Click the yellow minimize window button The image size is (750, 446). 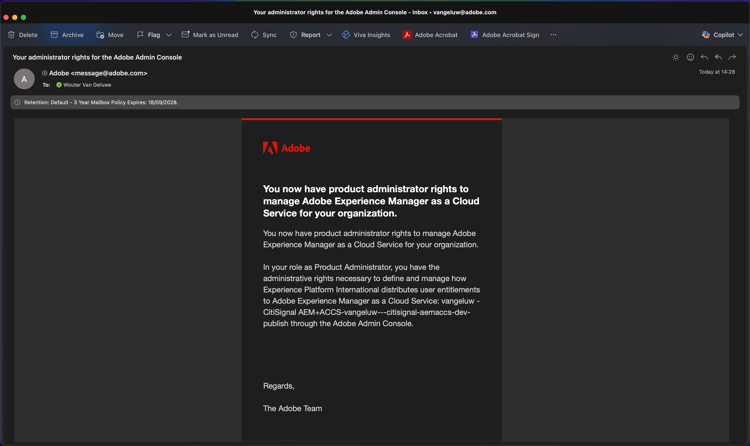pyautogui.click(x=15, y=17)
